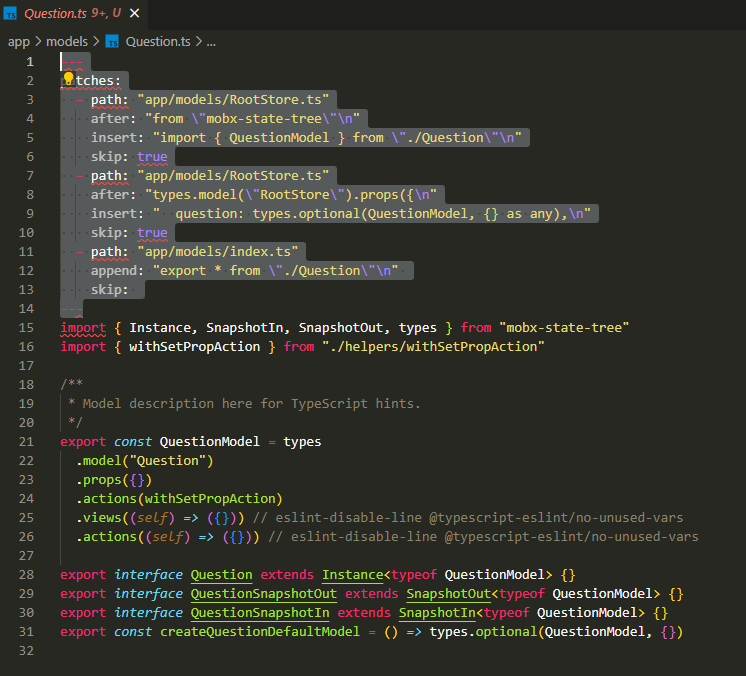746x676 pixels.
Task: Click 'QuestionSnapshotIn' interface name on line 30
Action: pyautogui.click(x=260, y=613)
